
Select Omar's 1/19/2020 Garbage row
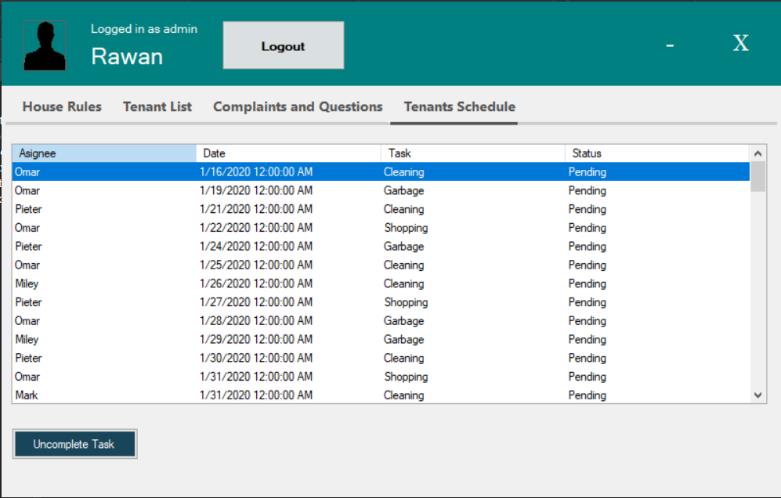point(381,191)
